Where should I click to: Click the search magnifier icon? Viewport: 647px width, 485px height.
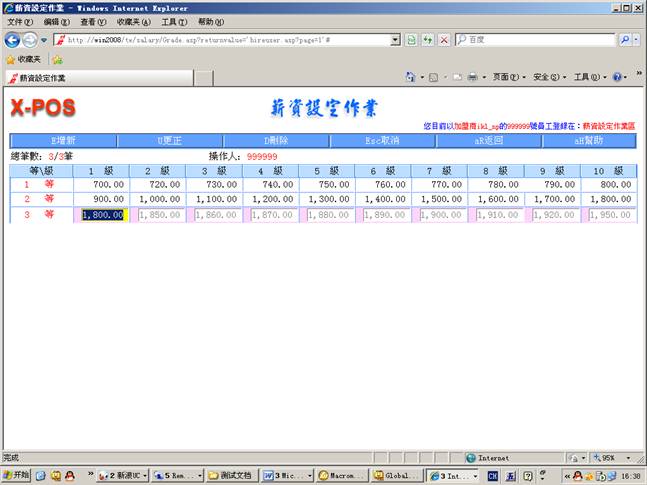click(625, 39)
